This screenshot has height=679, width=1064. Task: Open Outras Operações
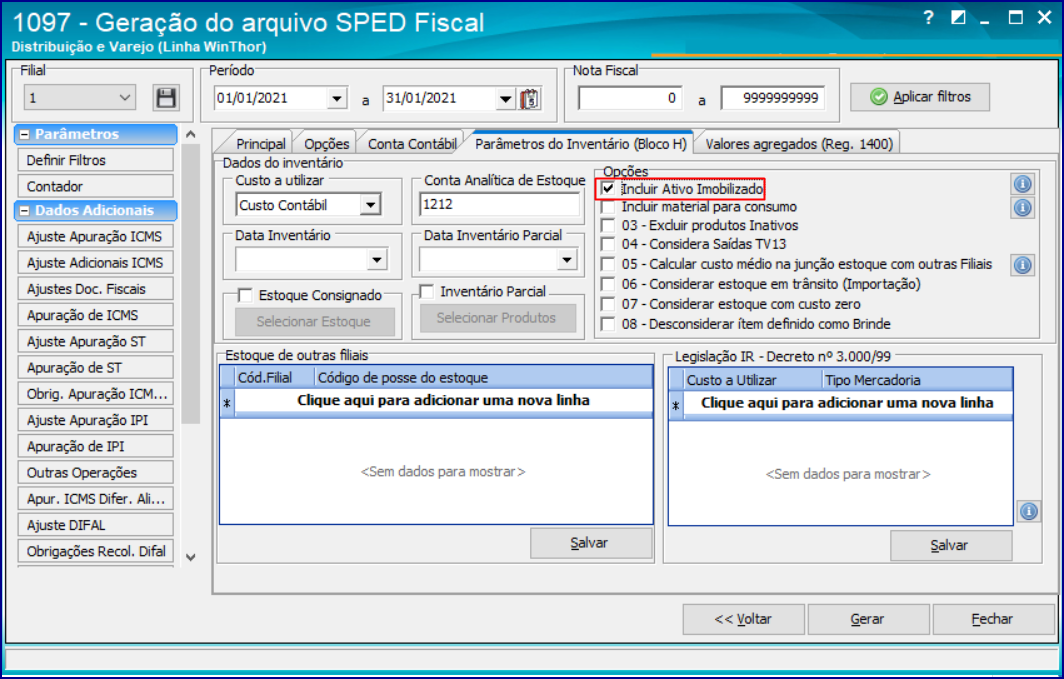pos(95,473)
